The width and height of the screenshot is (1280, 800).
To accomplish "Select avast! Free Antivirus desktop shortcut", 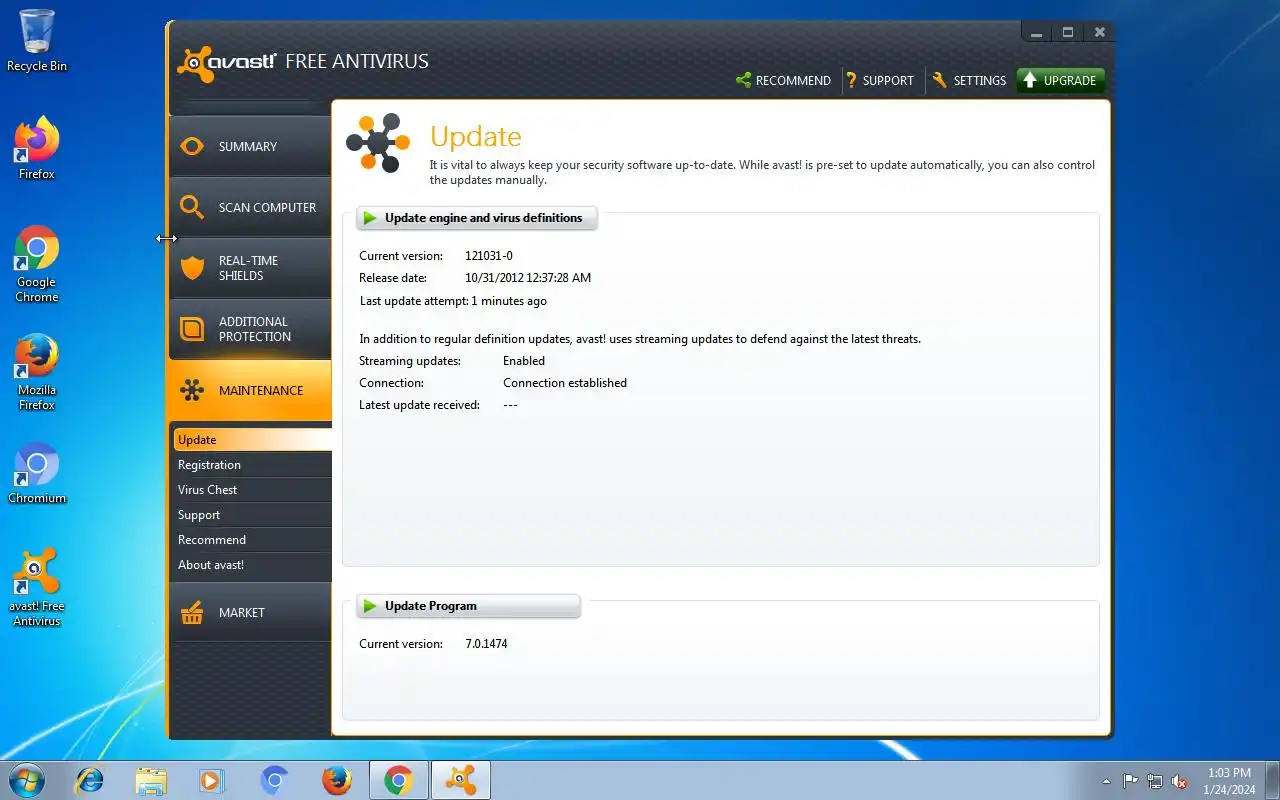I will 37,588.
